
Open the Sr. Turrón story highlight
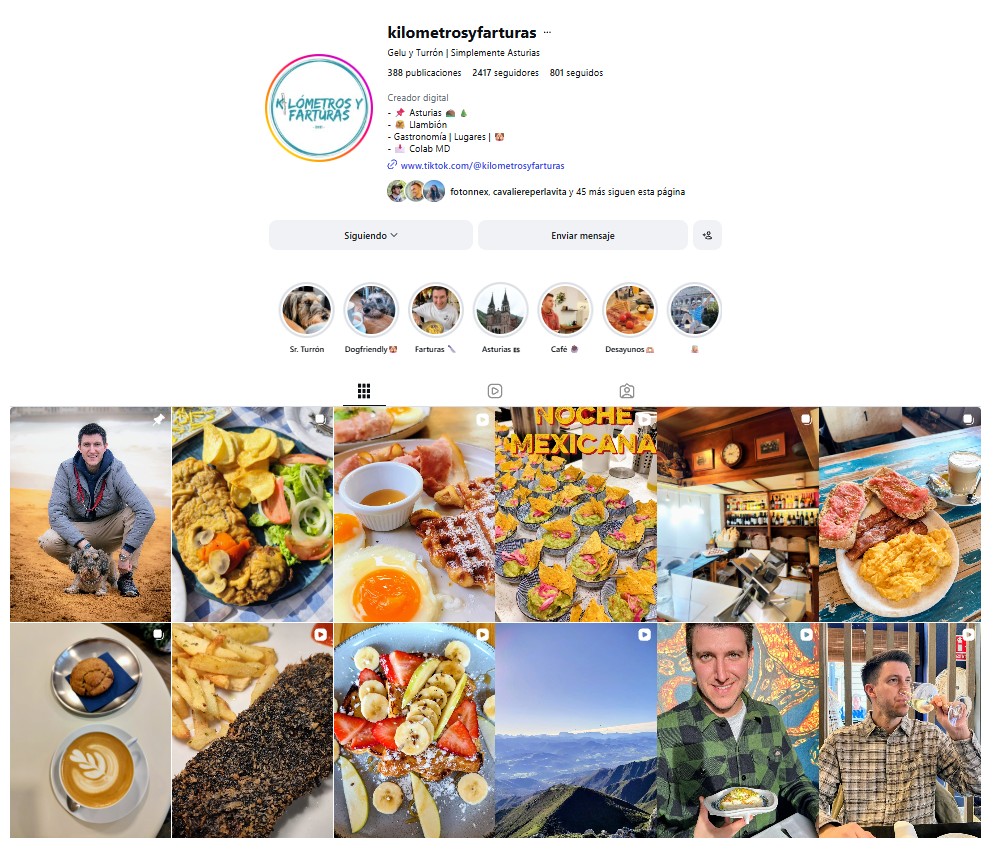click(306, 310)
